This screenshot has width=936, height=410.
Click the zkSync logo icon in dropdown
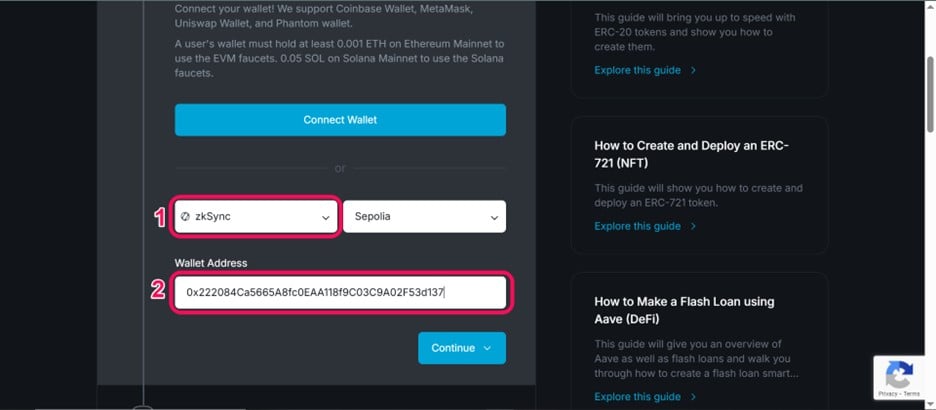(184, 217)
